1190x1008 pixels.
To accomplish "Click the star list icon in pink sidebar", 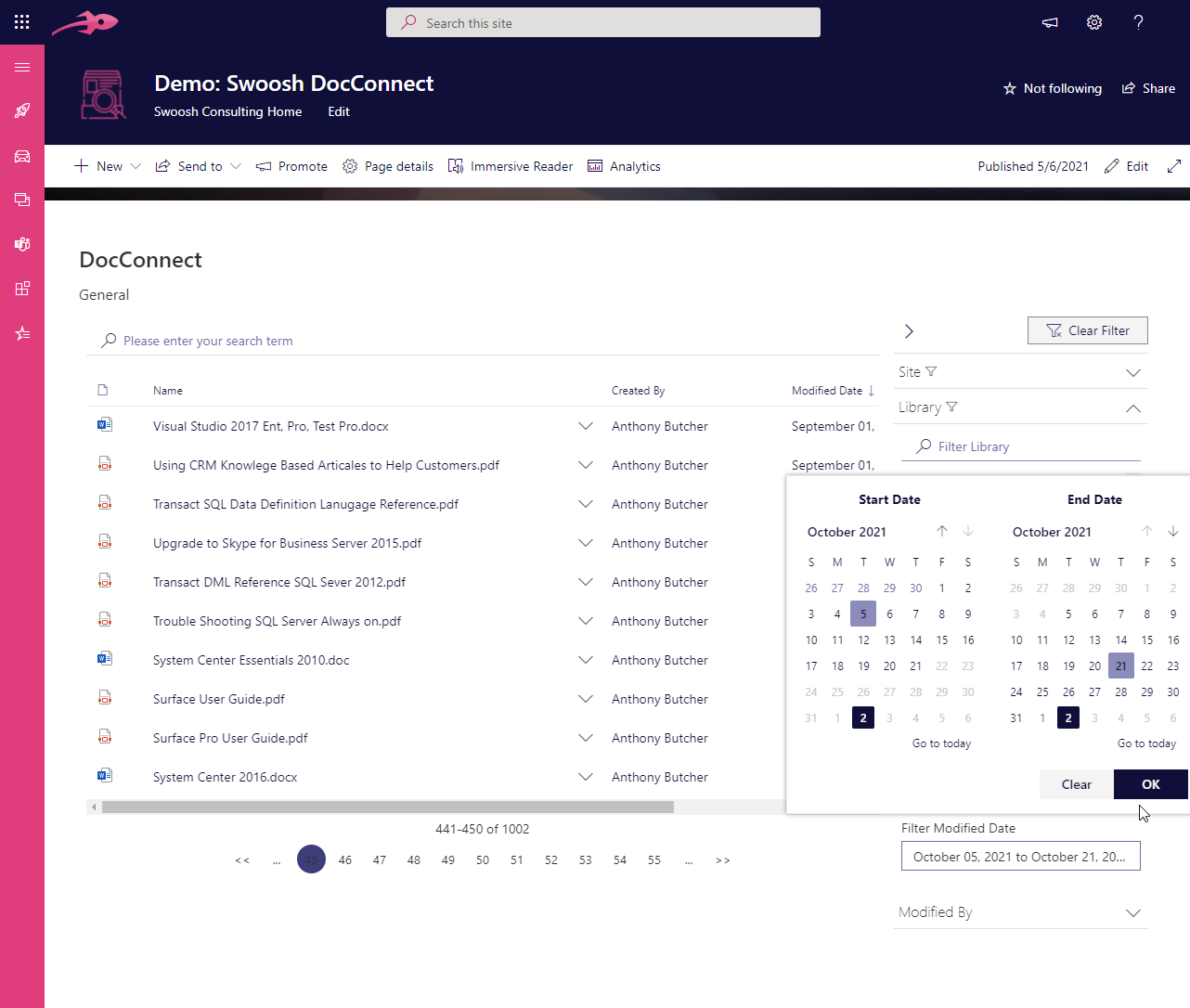I will (x=22, y=333).
